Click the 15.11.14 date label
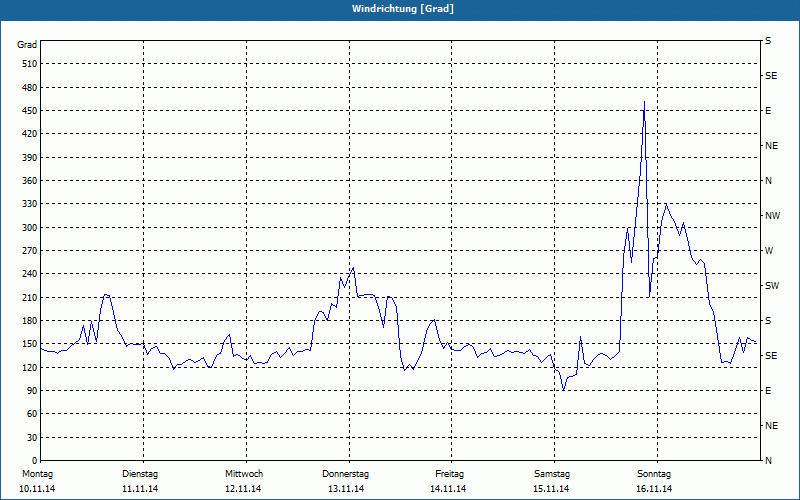800x500 pixels. tap(551, 489)
